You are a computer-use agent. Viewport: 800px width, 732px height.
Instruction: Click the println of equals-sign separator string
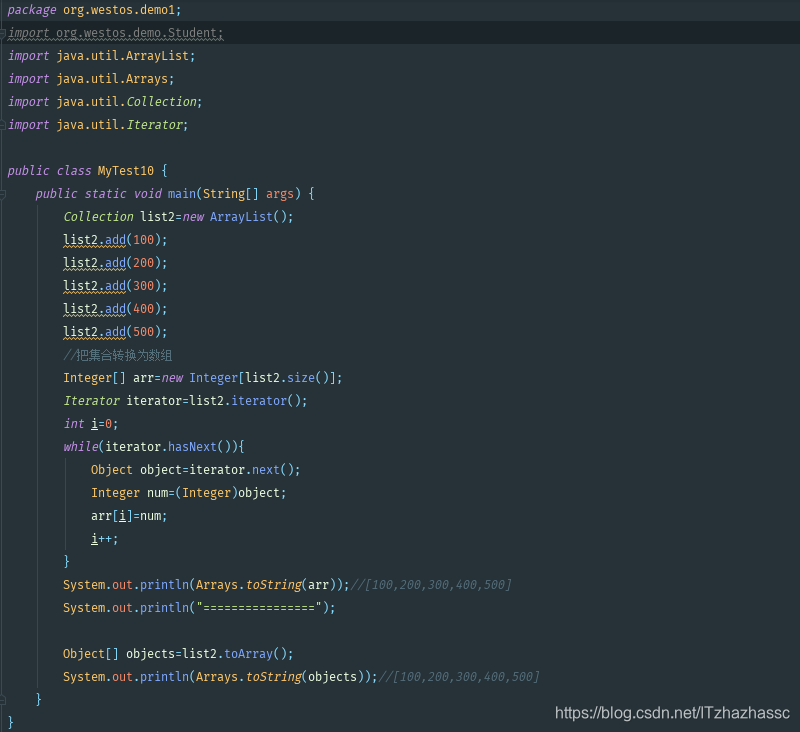point(199,608)
